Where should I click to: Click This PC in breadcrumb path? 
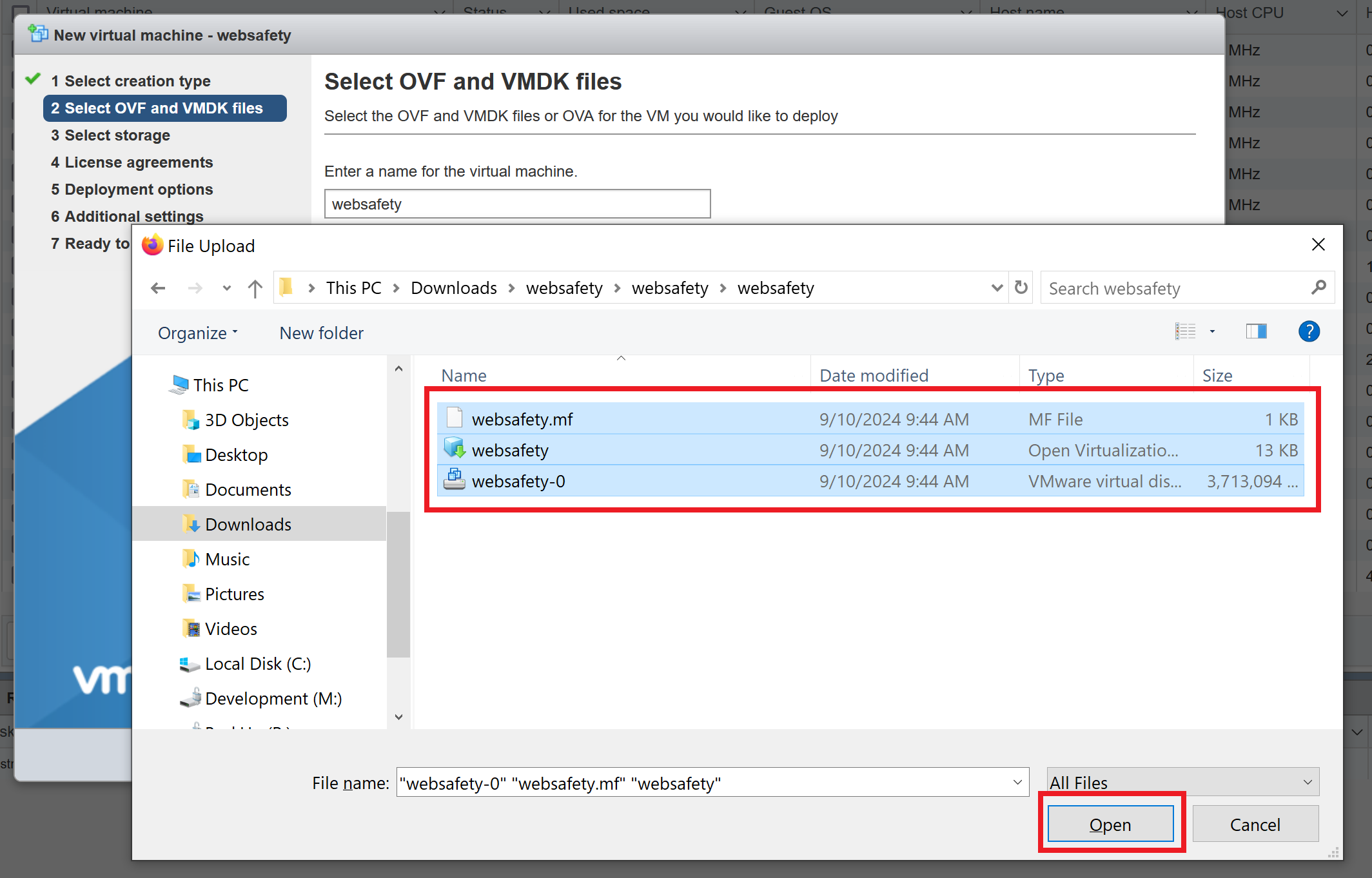tap(353, 288)
